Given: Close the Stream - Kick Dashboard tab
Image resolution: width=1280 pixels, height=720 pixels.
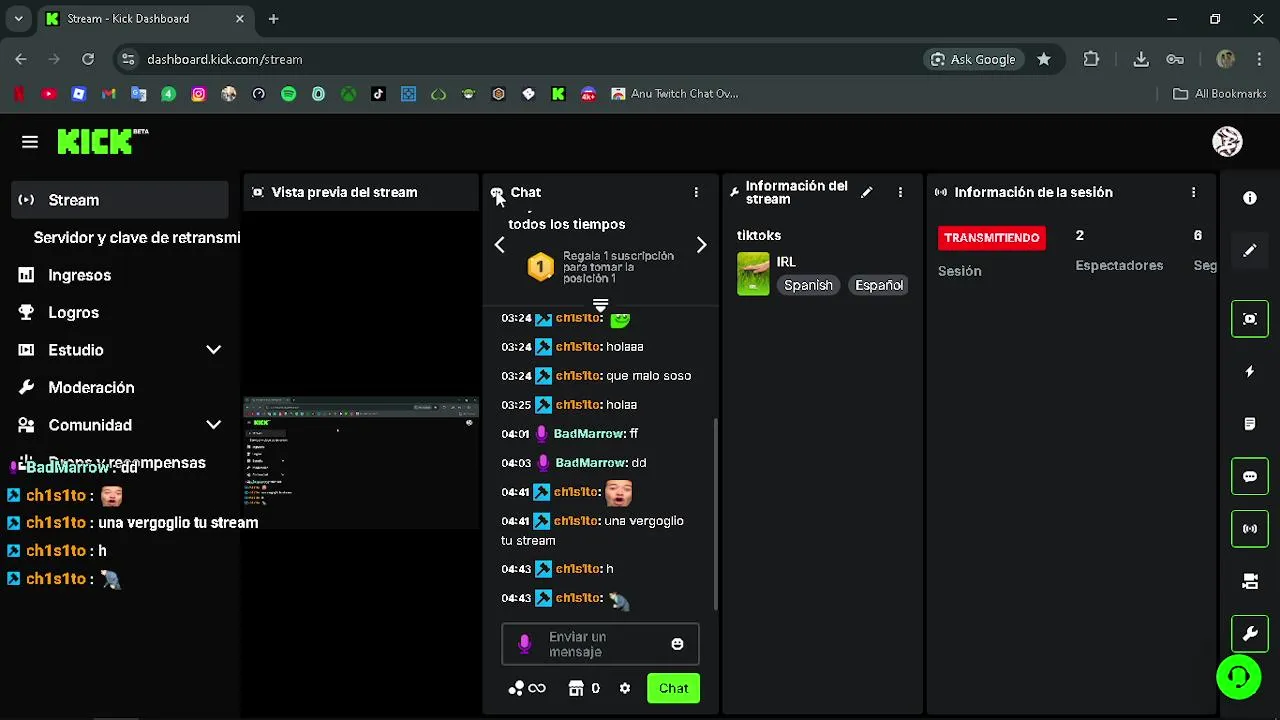Looking at the screenshot, I should tap(240, 18).
